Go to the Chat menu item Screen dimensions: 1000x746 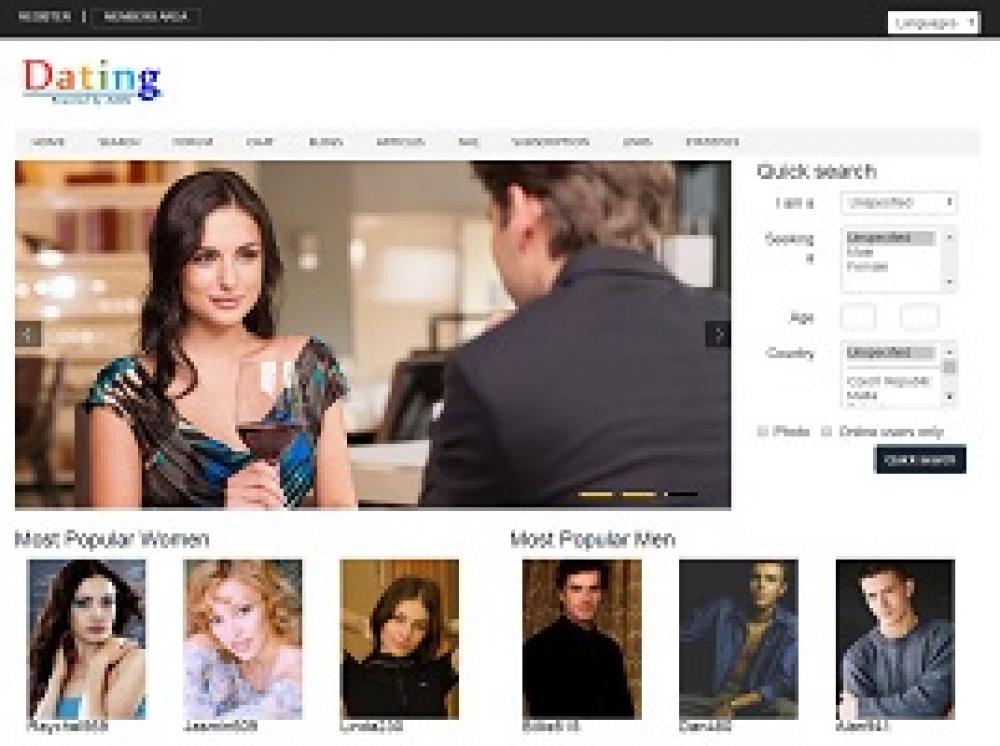[x=260, y=142]
